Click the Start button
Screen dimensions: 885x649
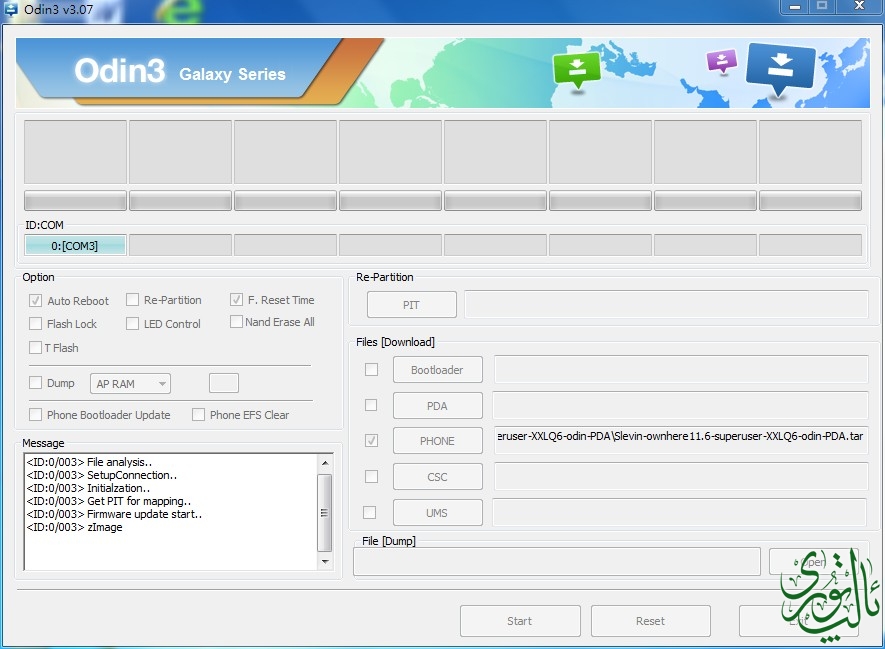point(520,621)
